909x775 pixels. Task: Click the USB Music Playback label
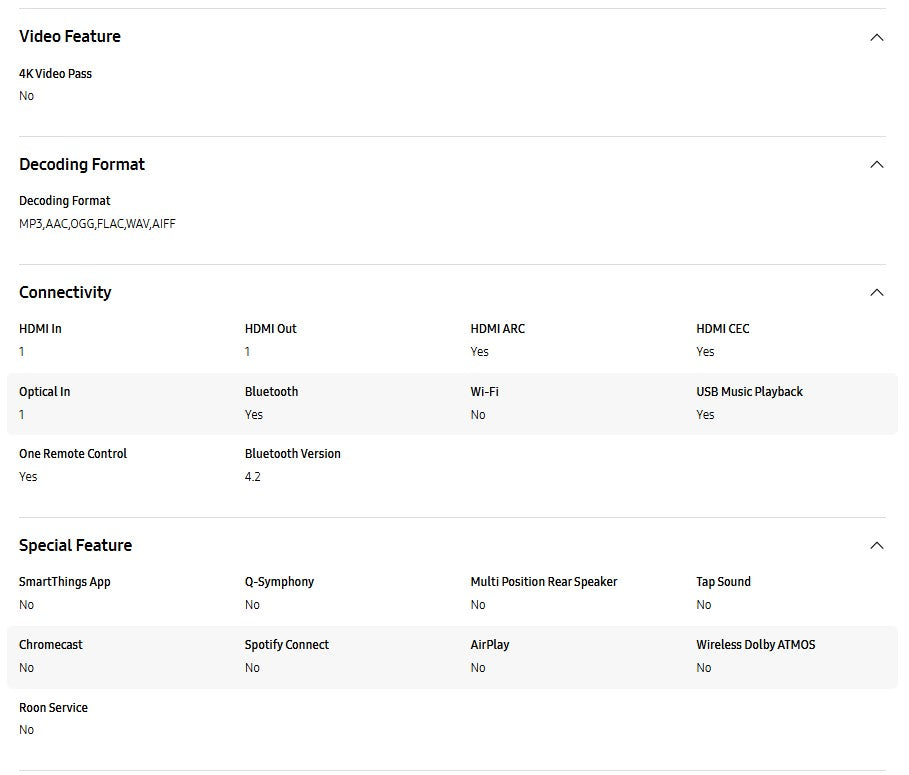pyautogui.click(x=749, y=392)
